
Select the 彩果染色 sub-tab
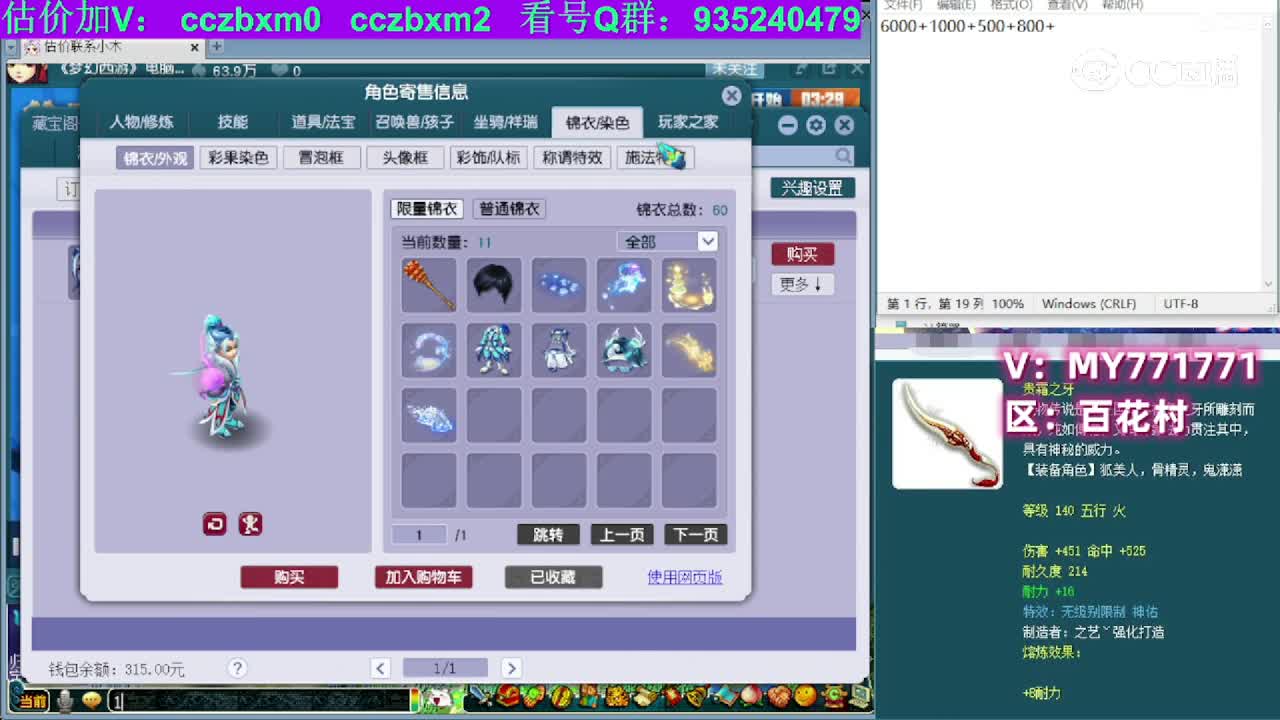click(238, 158)
